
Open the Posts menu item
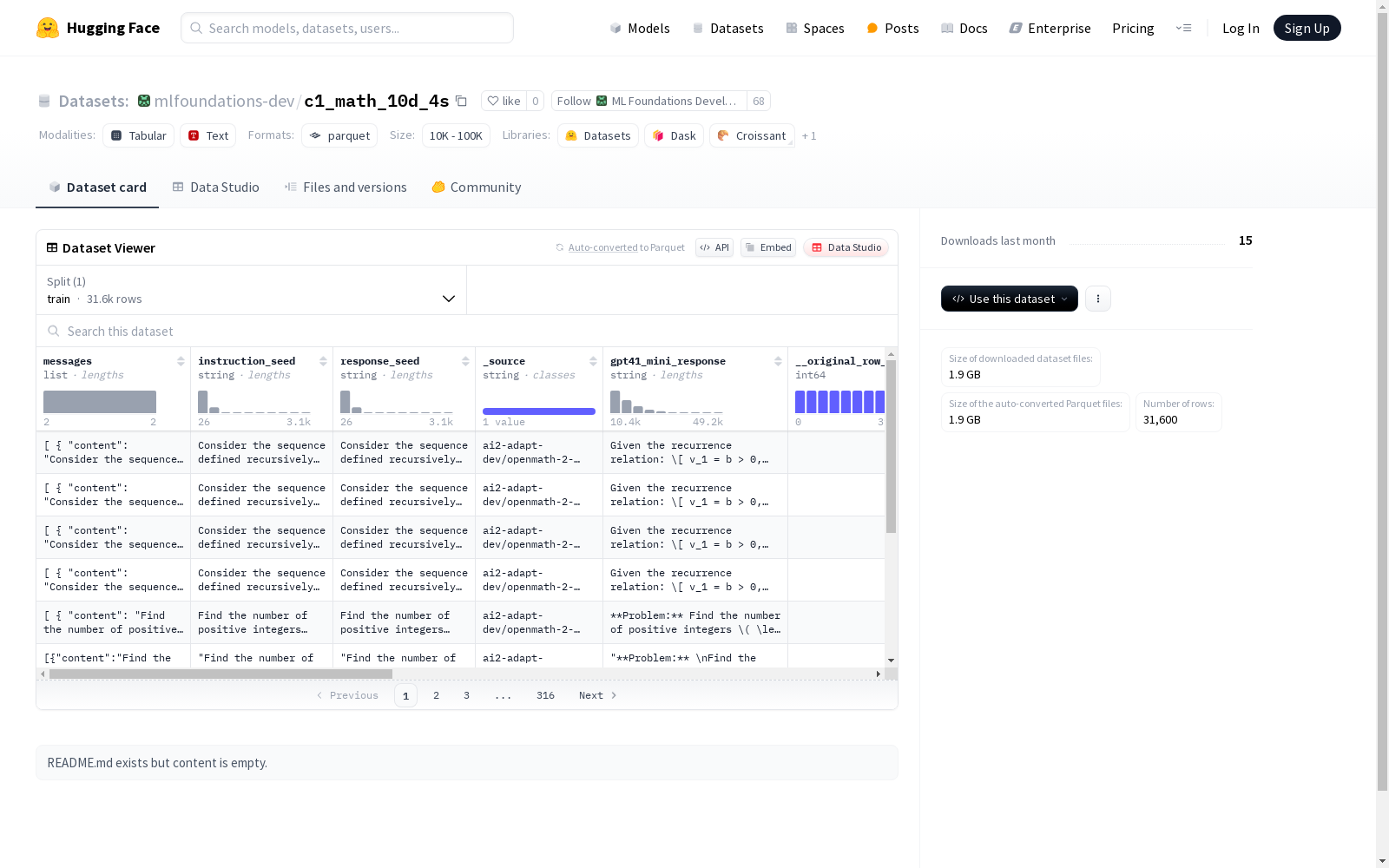(x=892, y=28)
